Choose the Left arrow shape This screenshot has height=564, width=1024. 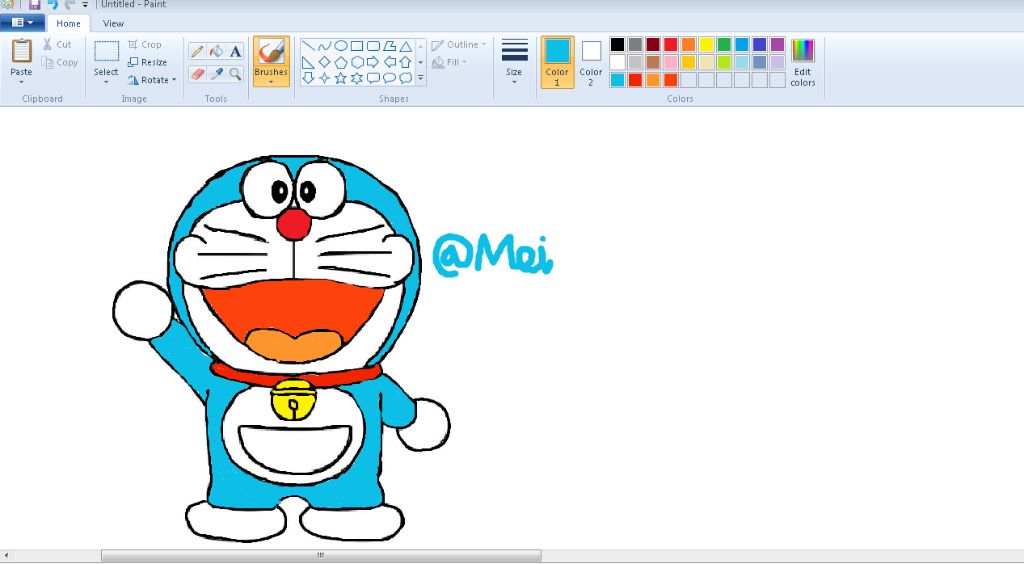(390, 62)
